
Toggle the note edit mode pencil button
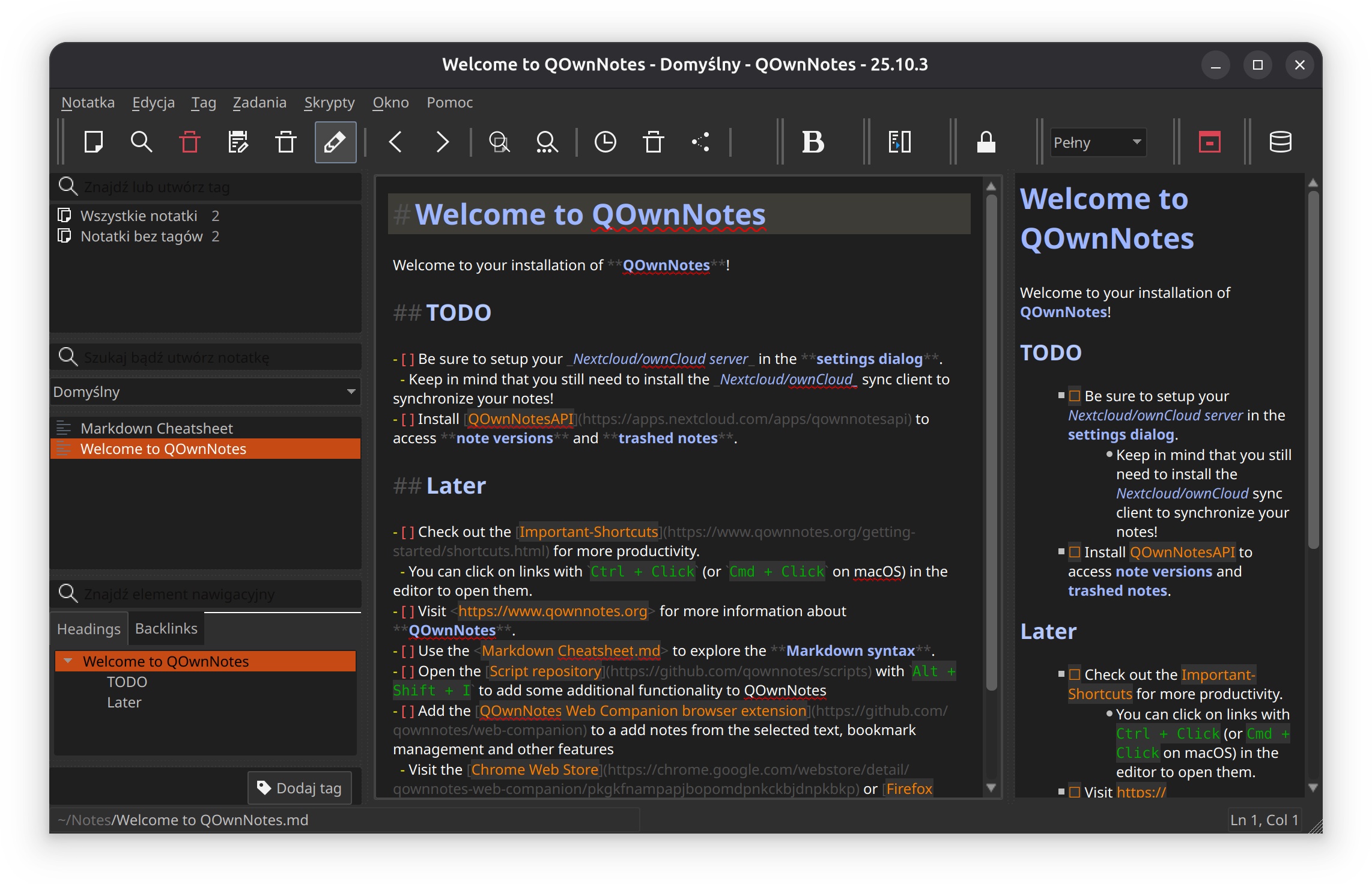coord(335,142)
